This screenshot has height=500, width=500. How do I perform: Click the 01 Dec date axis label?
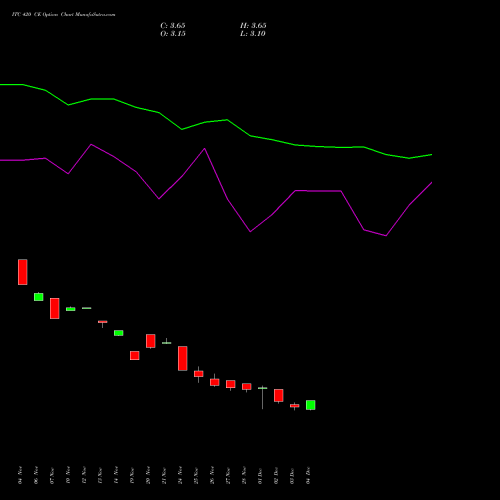point(260,475)
